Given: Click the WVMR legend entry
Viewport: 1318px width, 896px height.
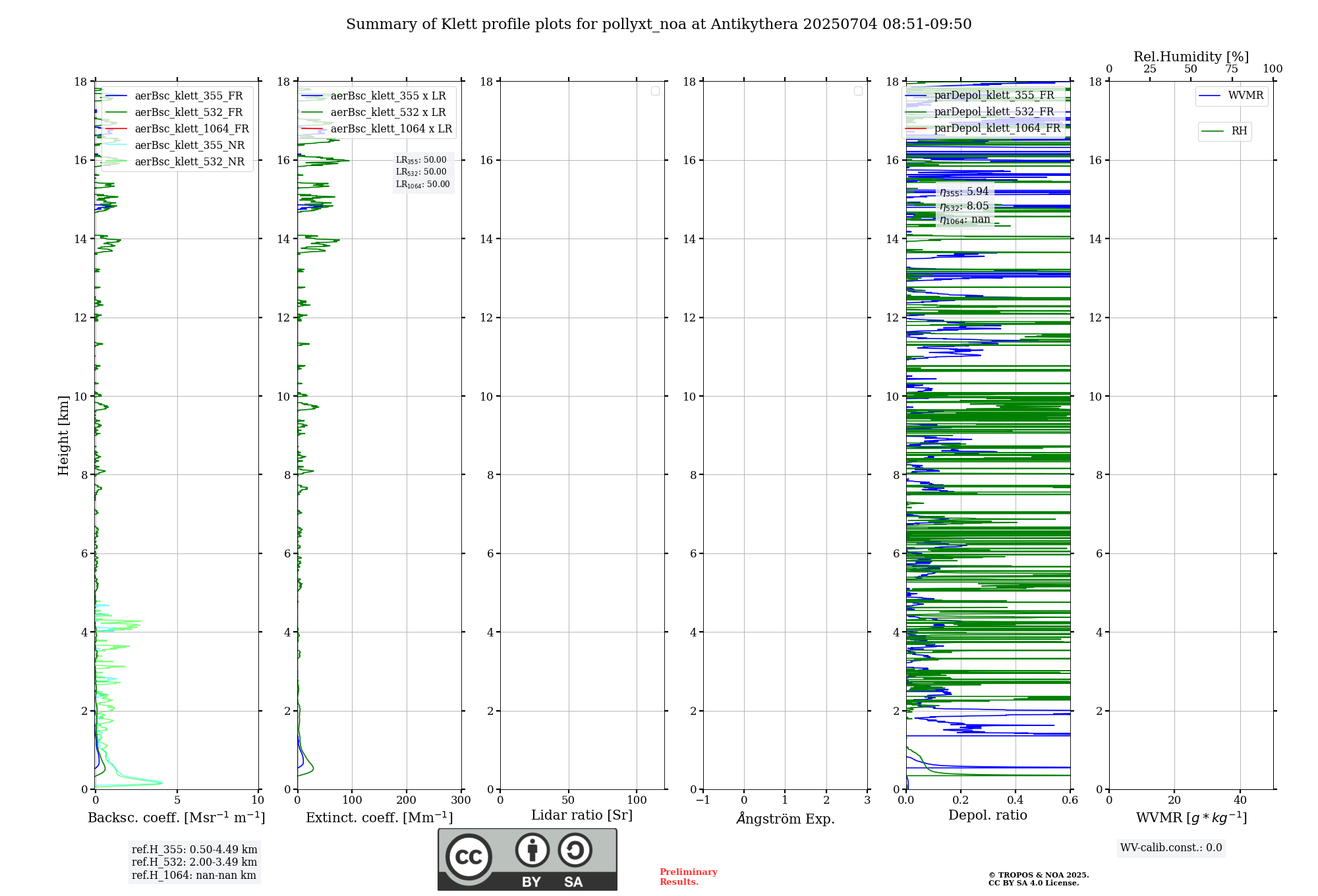Looking at the screenshot, I should 1232,96.
